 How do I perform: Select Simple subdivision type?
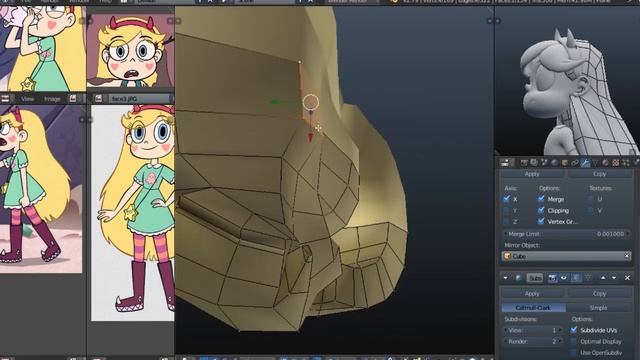(599, 307)
